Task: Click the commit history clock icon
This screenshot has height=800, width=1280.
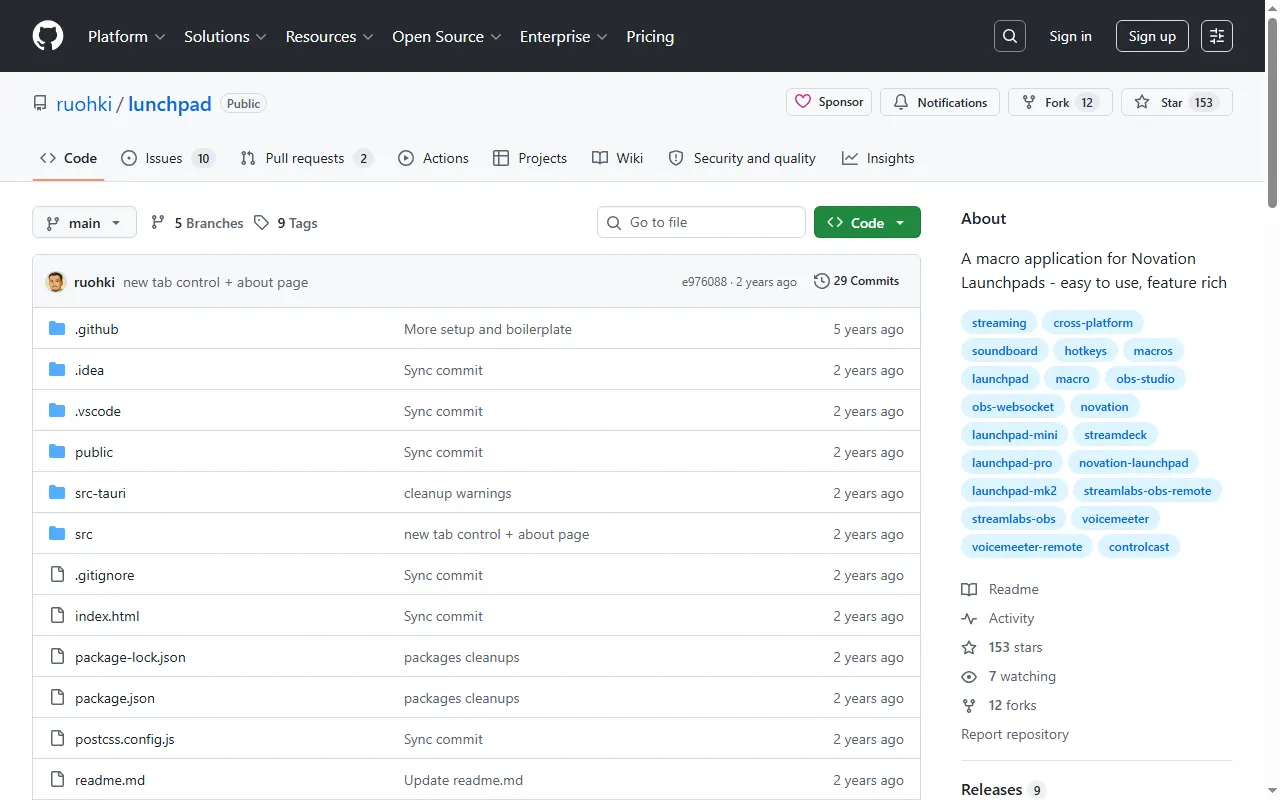Action: (822, 281)
